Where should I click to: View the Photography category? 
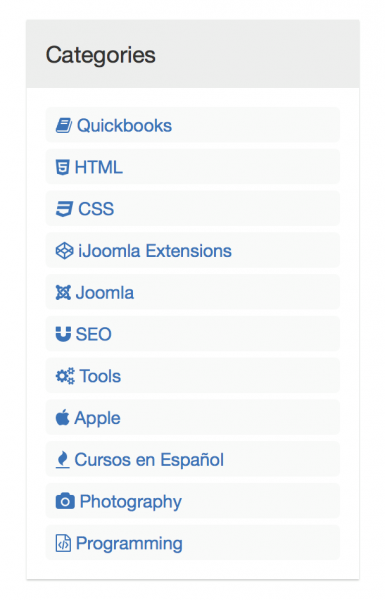pos(131,502)
